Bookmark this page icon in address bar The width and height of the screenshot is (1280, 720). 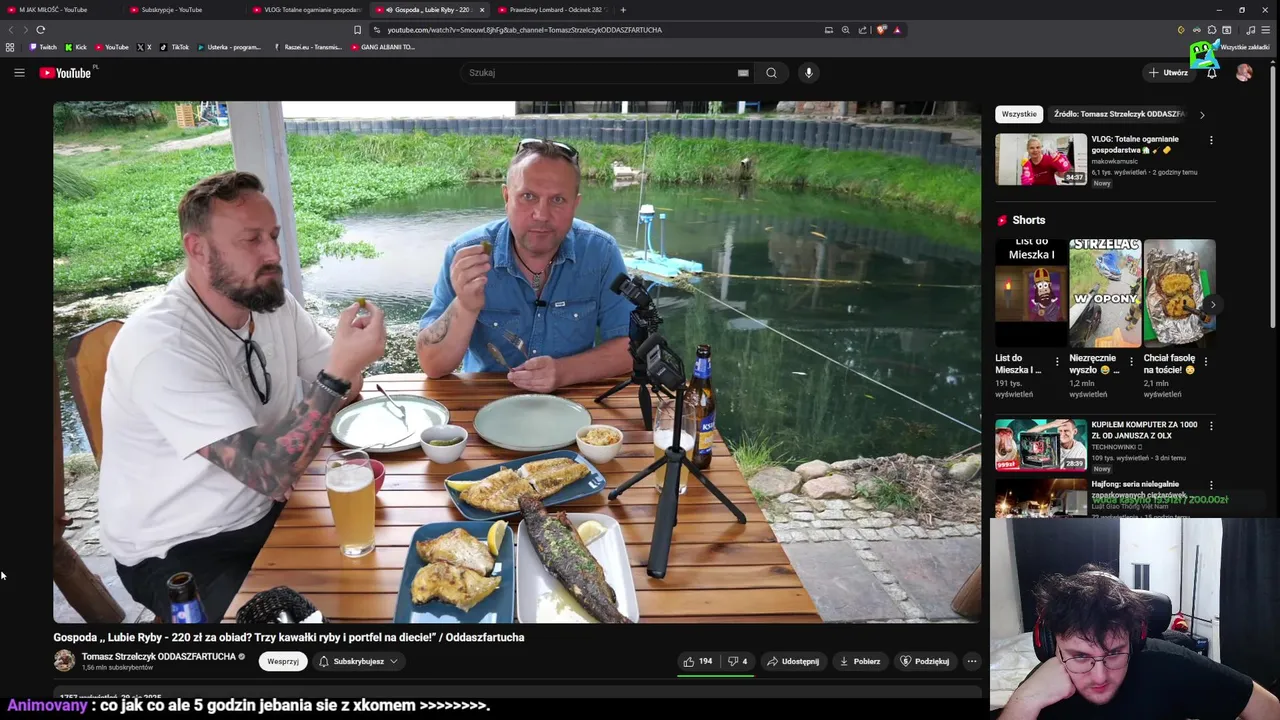point(357,30)
